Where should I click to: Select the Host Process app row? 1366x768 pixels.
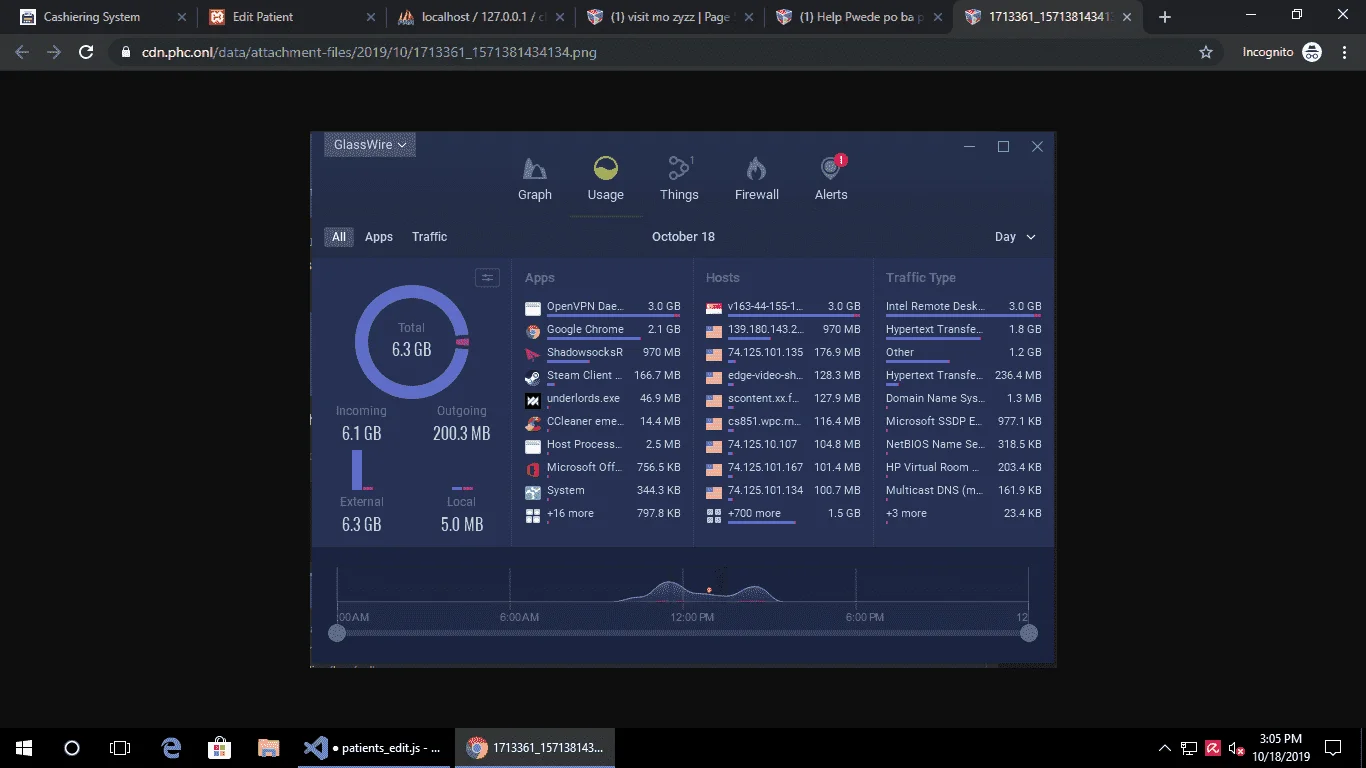click(602, 445)
